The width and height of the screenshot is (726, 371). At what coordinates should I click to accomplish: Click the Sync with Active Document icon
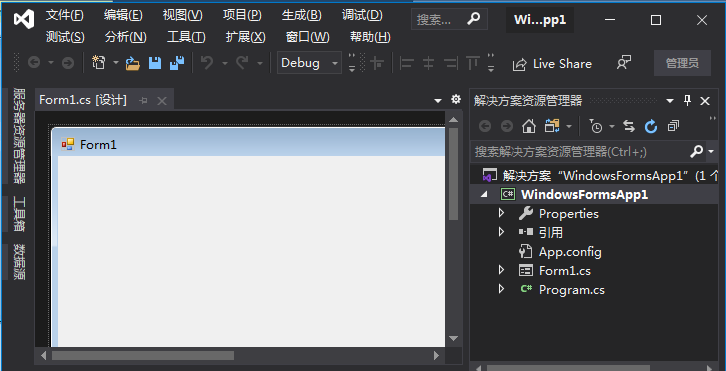click(x=629, y=126)
